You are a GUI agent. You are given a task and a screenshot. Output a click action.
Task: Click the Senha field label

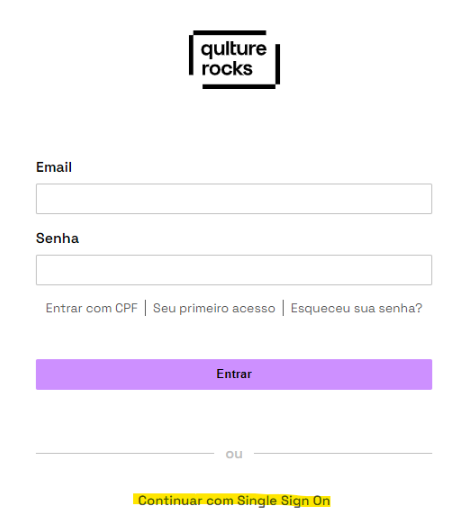pos(57,239)
